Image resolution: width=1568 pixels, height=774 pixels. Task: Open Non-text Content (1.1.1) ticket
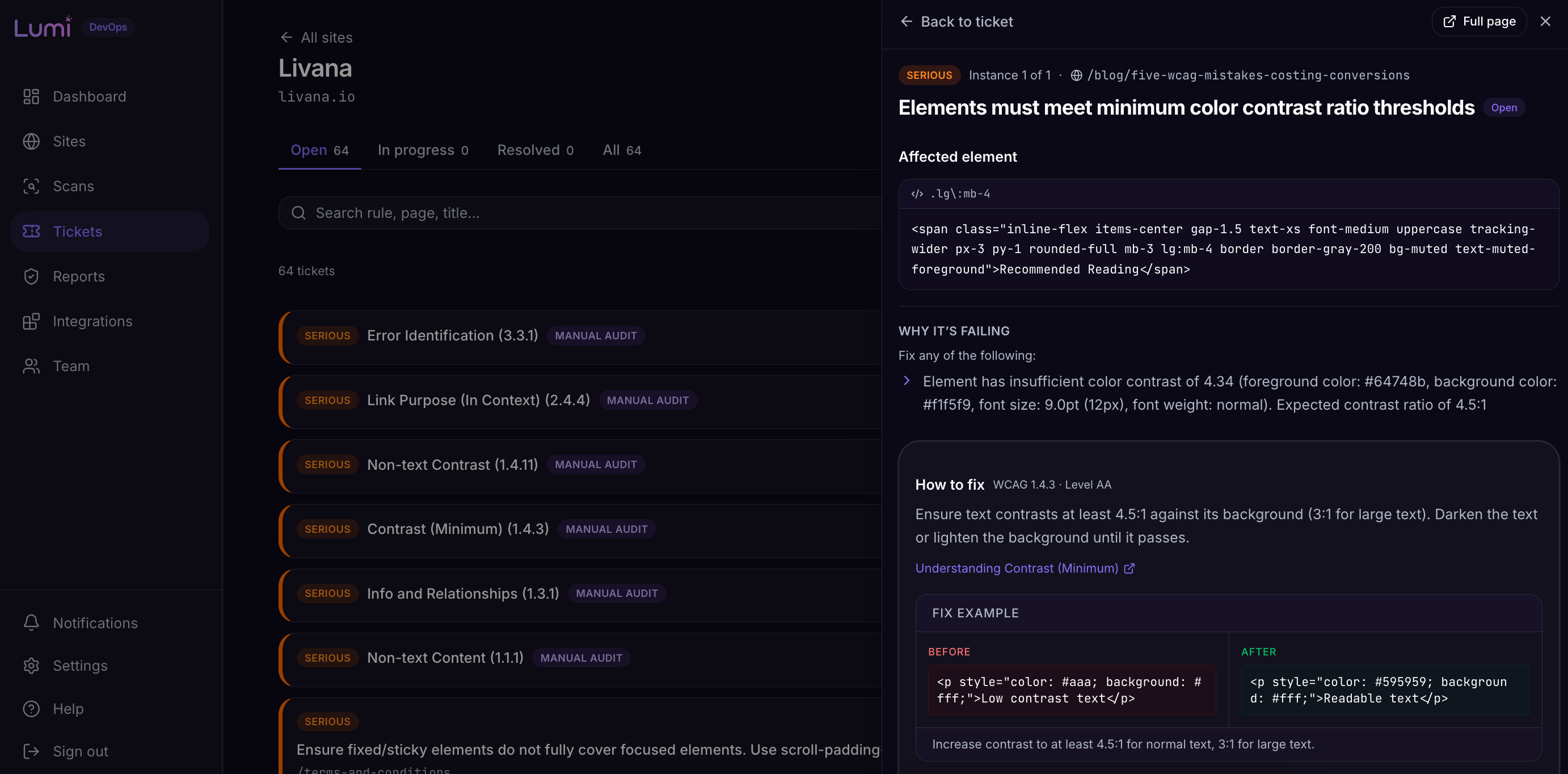(581, 659)
